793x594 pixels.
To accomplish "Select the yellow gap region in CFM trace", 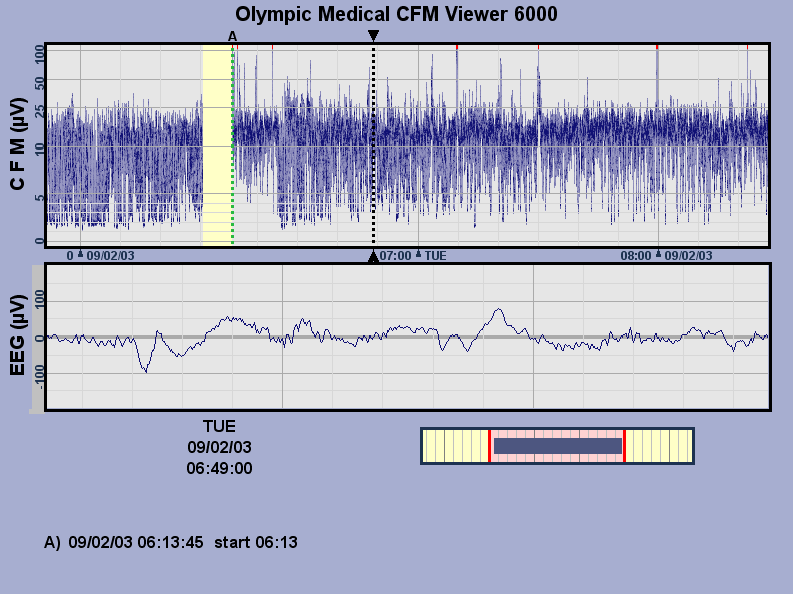I will [216, 145].
